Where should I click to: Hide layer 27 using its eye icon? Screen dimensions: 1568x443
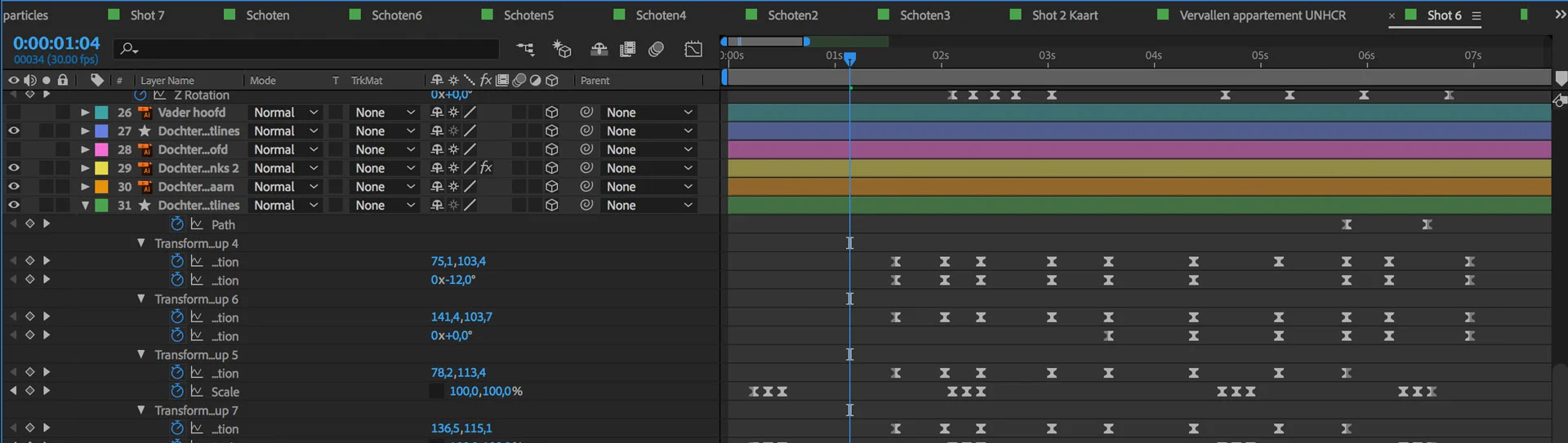(x=14, y=131)
